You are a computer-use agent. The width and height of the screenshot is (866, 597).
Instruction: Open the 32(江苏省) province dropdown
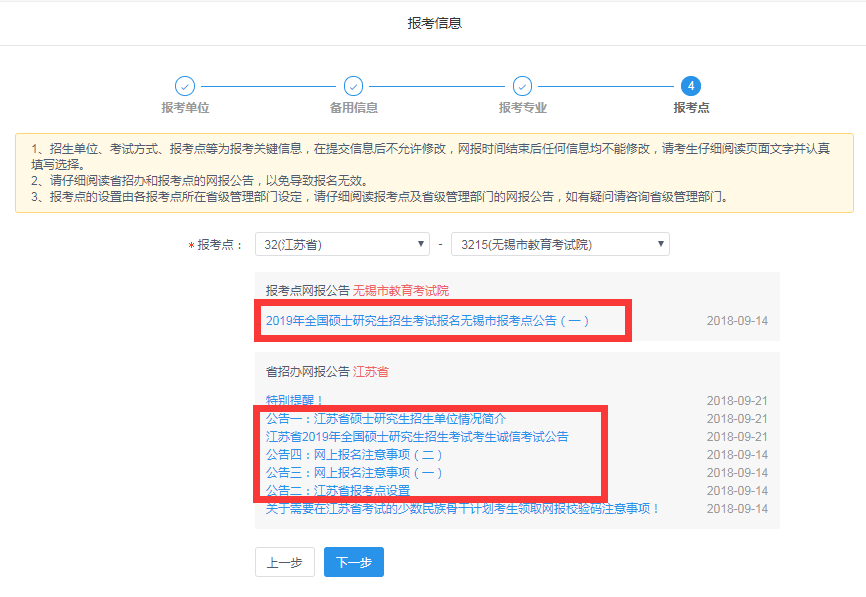pyautogui.click(x=342, y=244)
